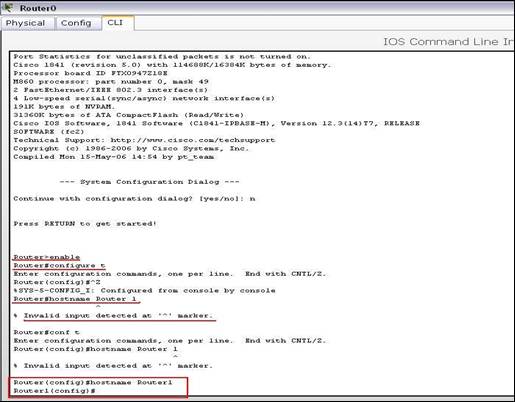Click the Cisco IOS Software version line
The height and width of the screenshot is (402, 515).
tap(217, 123)
